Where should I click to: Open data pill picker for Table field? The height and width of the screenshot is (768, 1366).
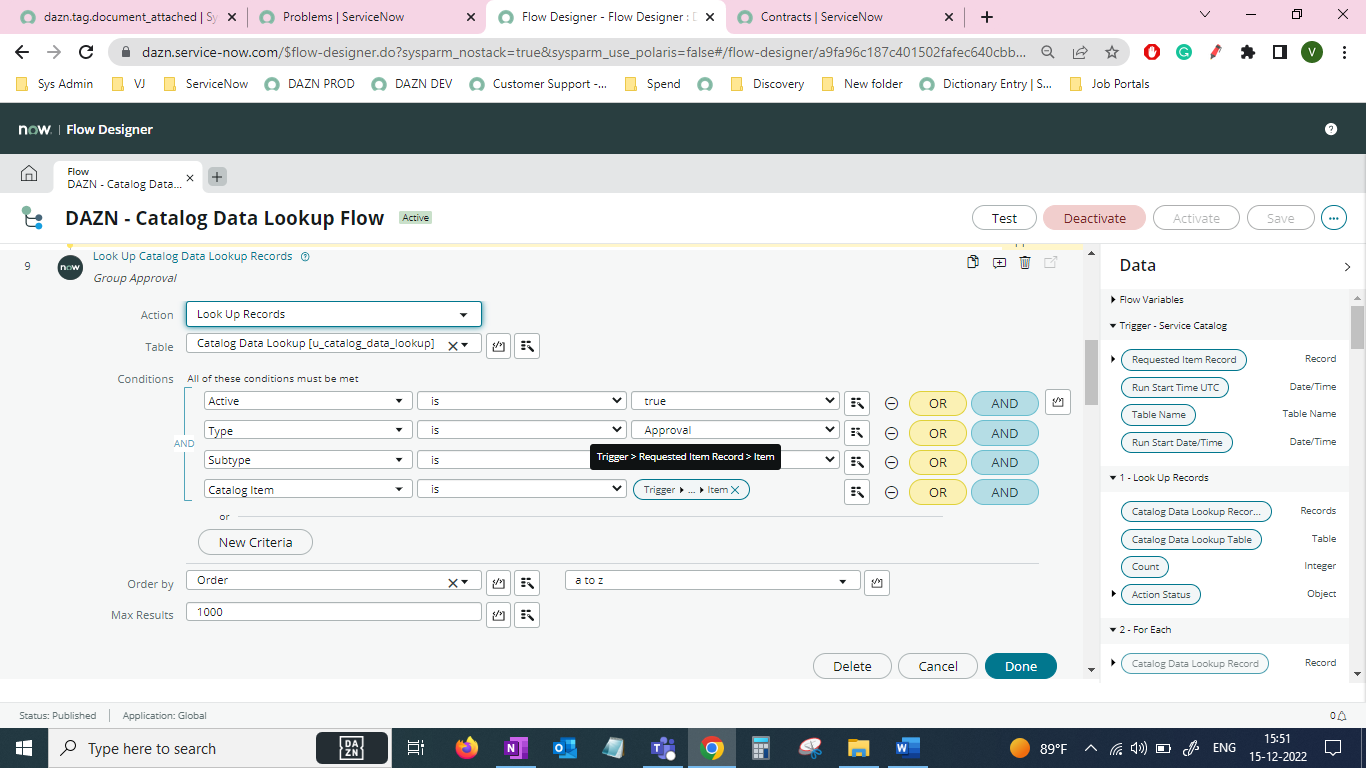527,346
